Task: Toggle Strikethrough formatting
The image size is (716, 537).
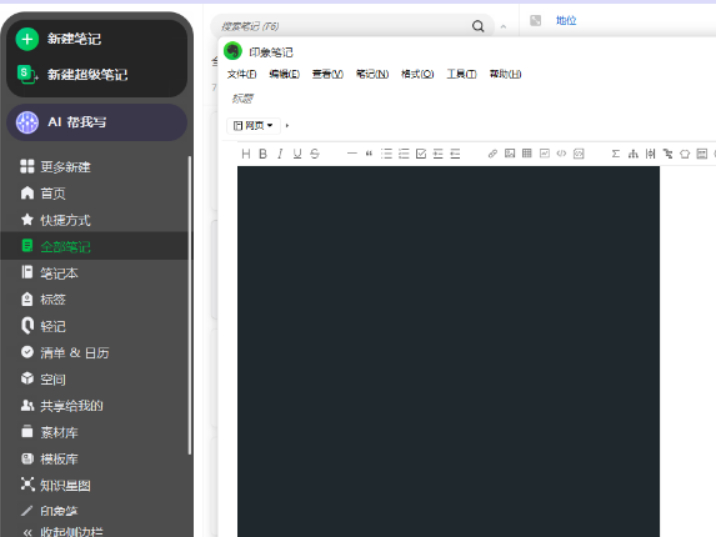Action: coord(315,154)
